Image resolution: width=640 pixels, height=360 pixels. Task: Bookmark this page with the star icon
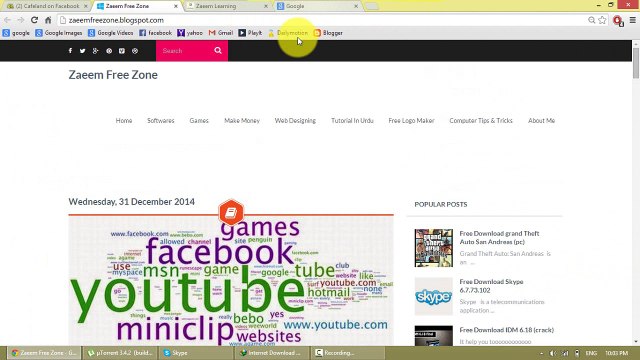602,20
